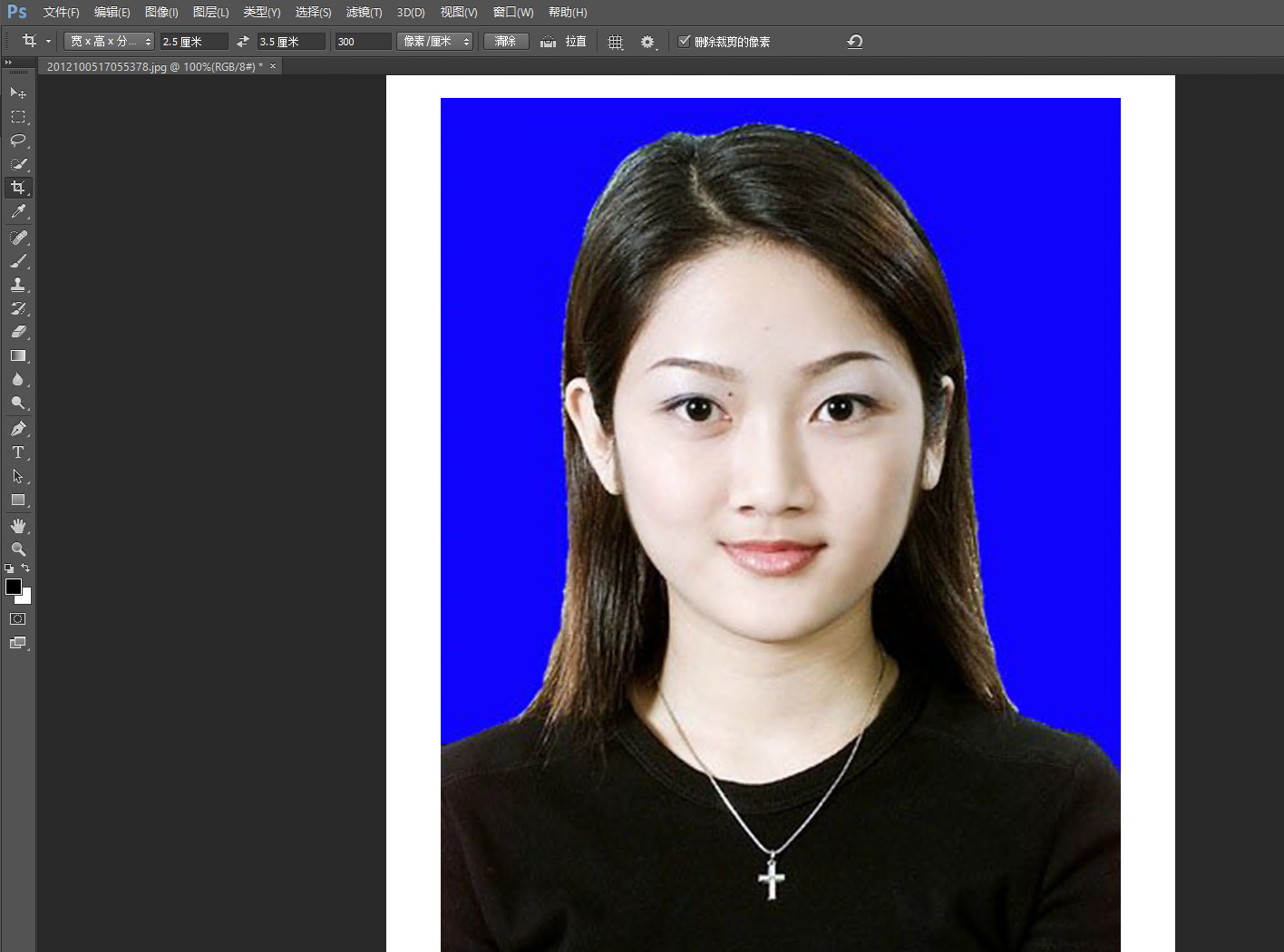Screen dimensions: 1284x952
Task: Select the Hand tool
Action: (x=18, y=526)
